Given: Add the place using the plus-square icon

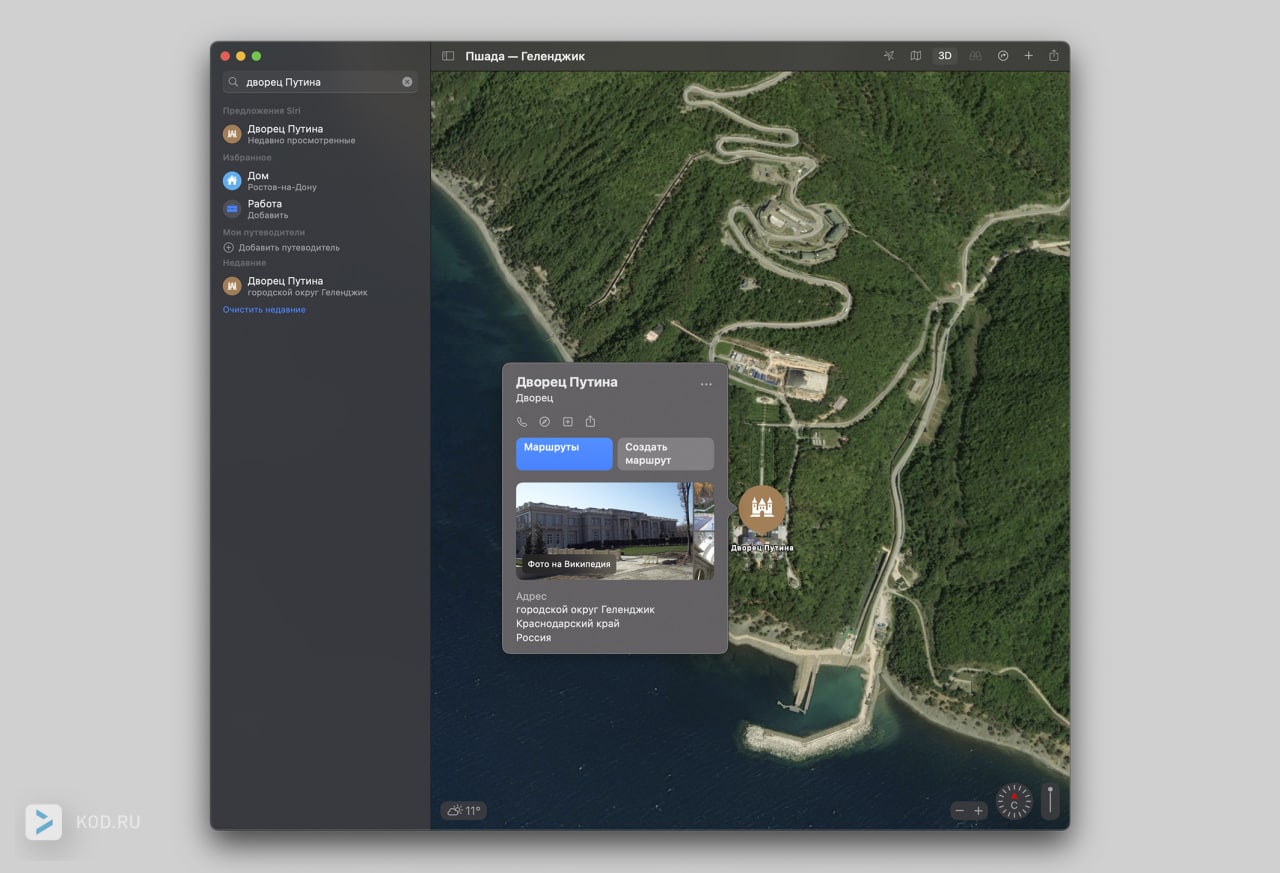Looking at the screenshot, I should 568,422.
